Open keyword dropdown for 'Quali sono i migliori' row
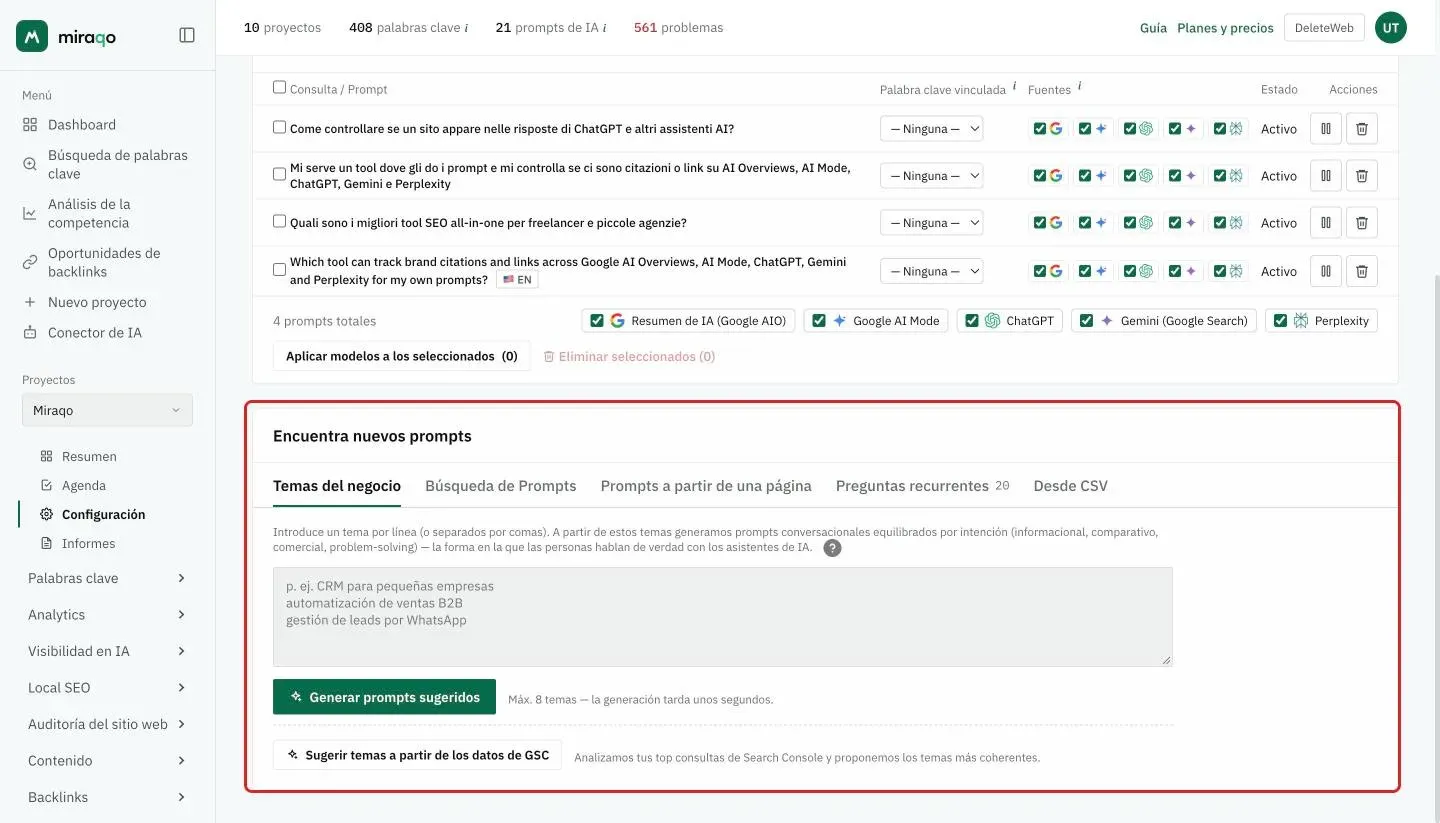Image resolution: width=1440 pixels, height=823 pixels. [x=931, y=223]
